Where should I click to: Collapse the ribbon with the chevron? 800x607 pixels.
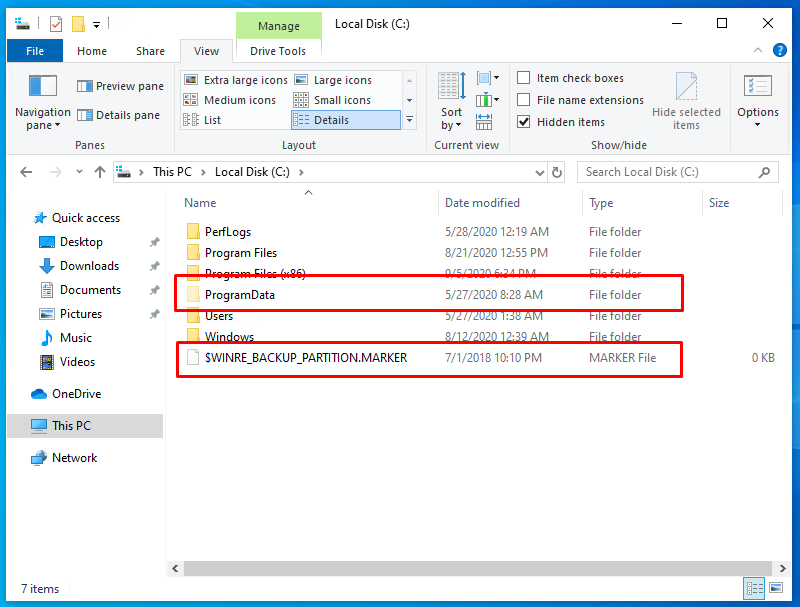pyautogui.click(x=758, y=50)
